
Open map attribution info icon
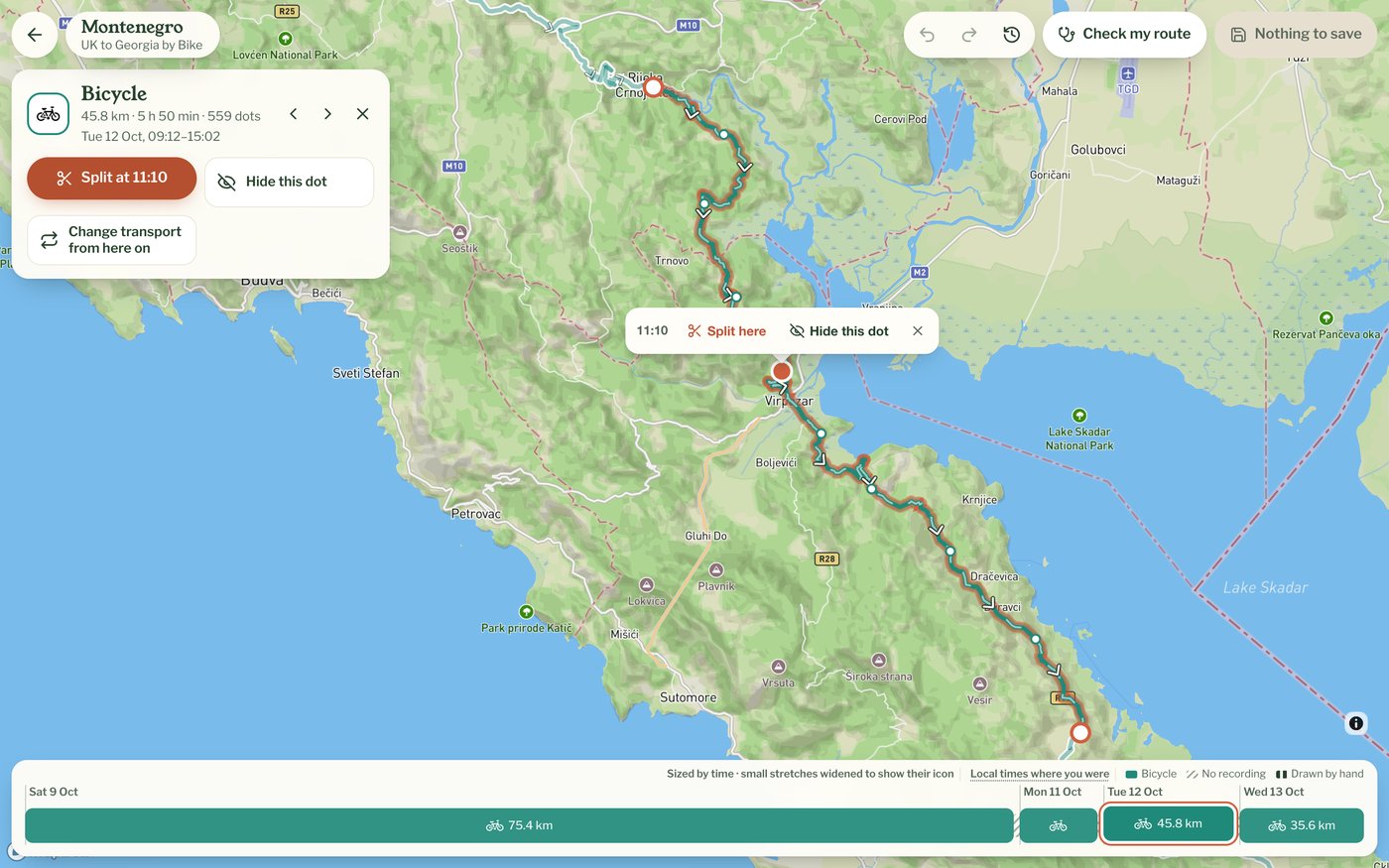tap(1356, 723)
